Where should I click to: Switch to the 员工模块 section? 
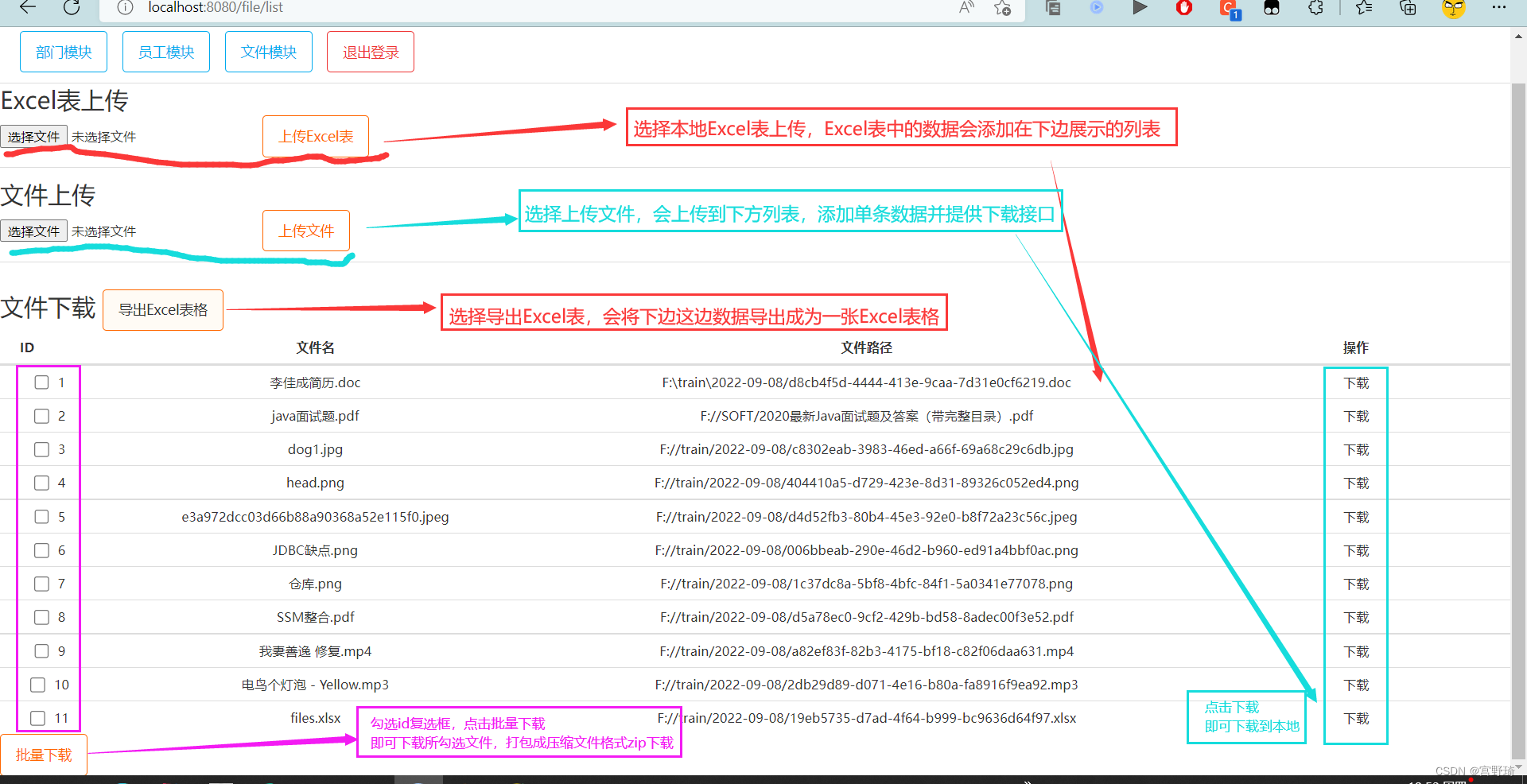tap(165, 51)
